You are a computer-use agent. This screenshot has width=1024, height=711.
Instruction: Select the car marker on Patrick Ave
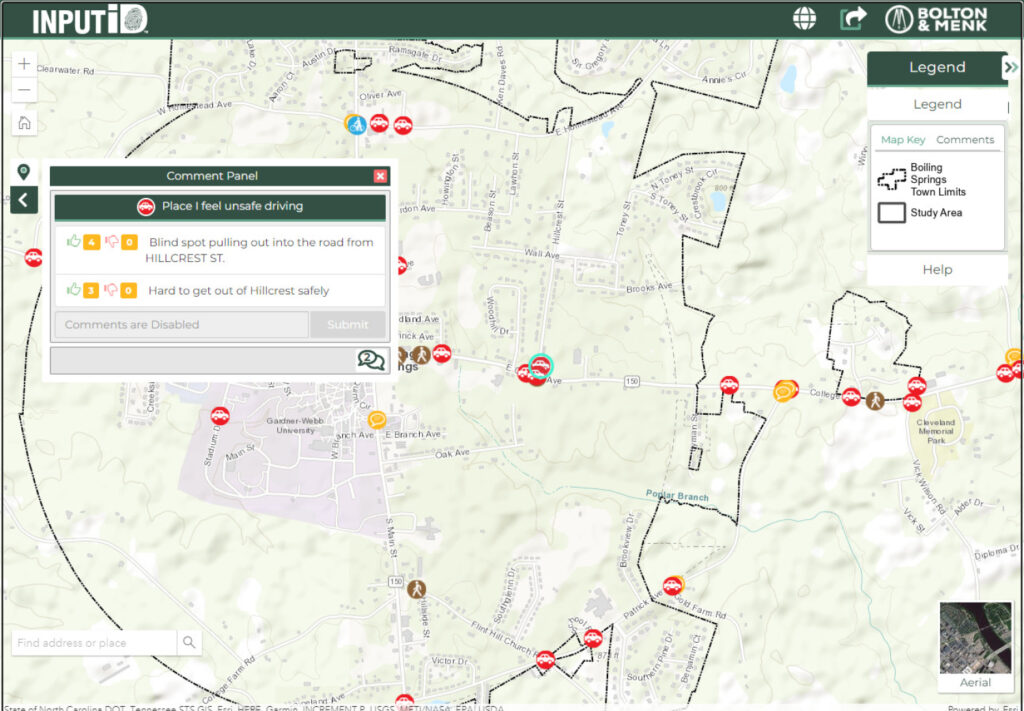coord(671,586)
